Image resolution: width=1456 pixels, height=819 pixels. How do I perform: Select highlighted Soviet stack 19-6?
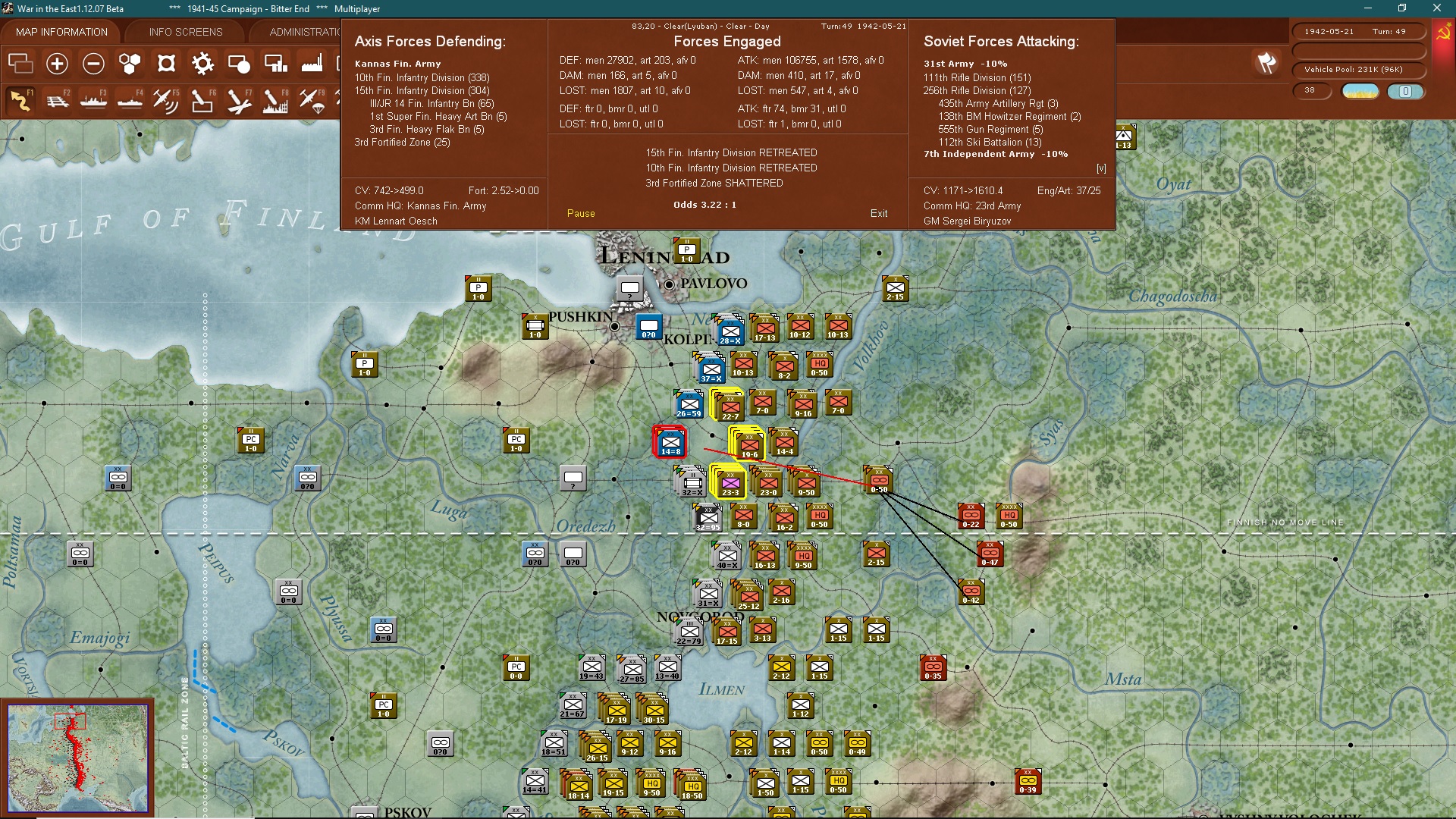click(749, 445)
